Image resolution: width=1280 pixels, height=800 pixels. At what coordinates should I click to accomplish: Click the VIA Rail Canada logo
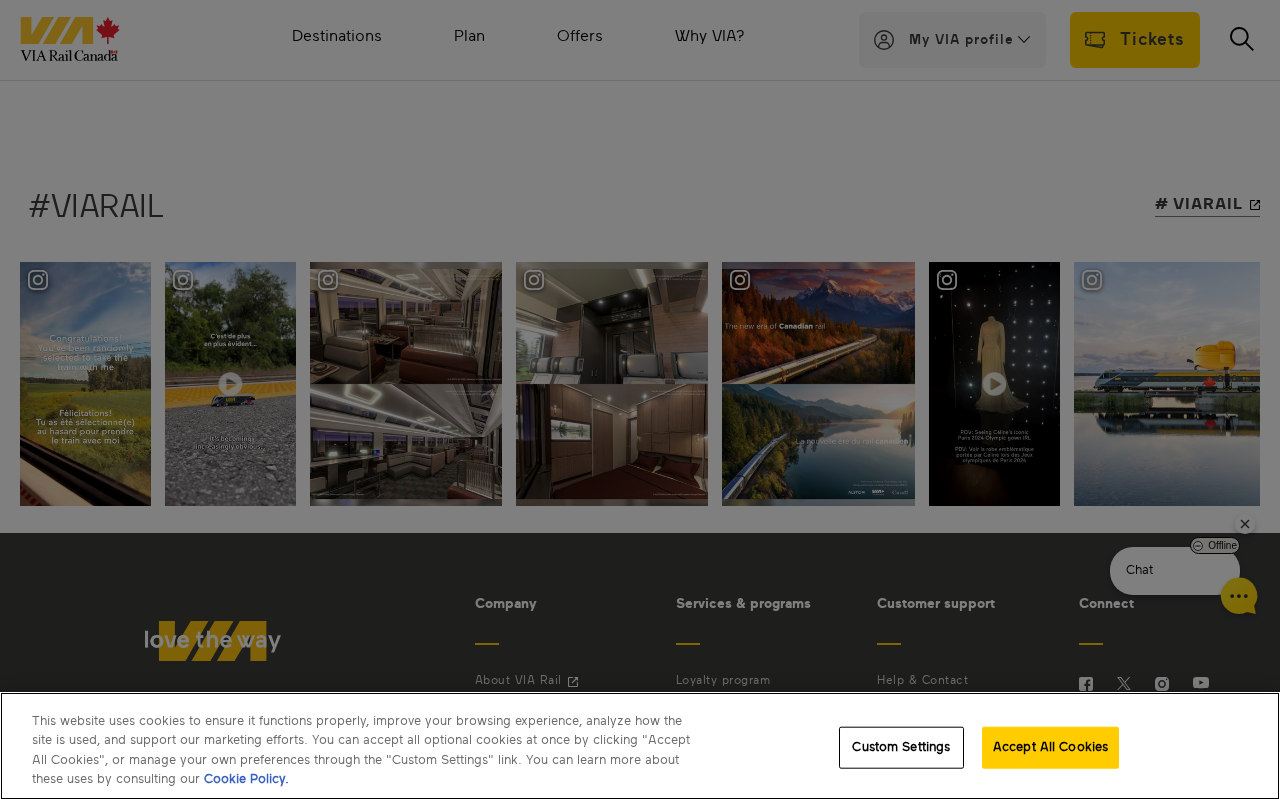tap(70, 40)
